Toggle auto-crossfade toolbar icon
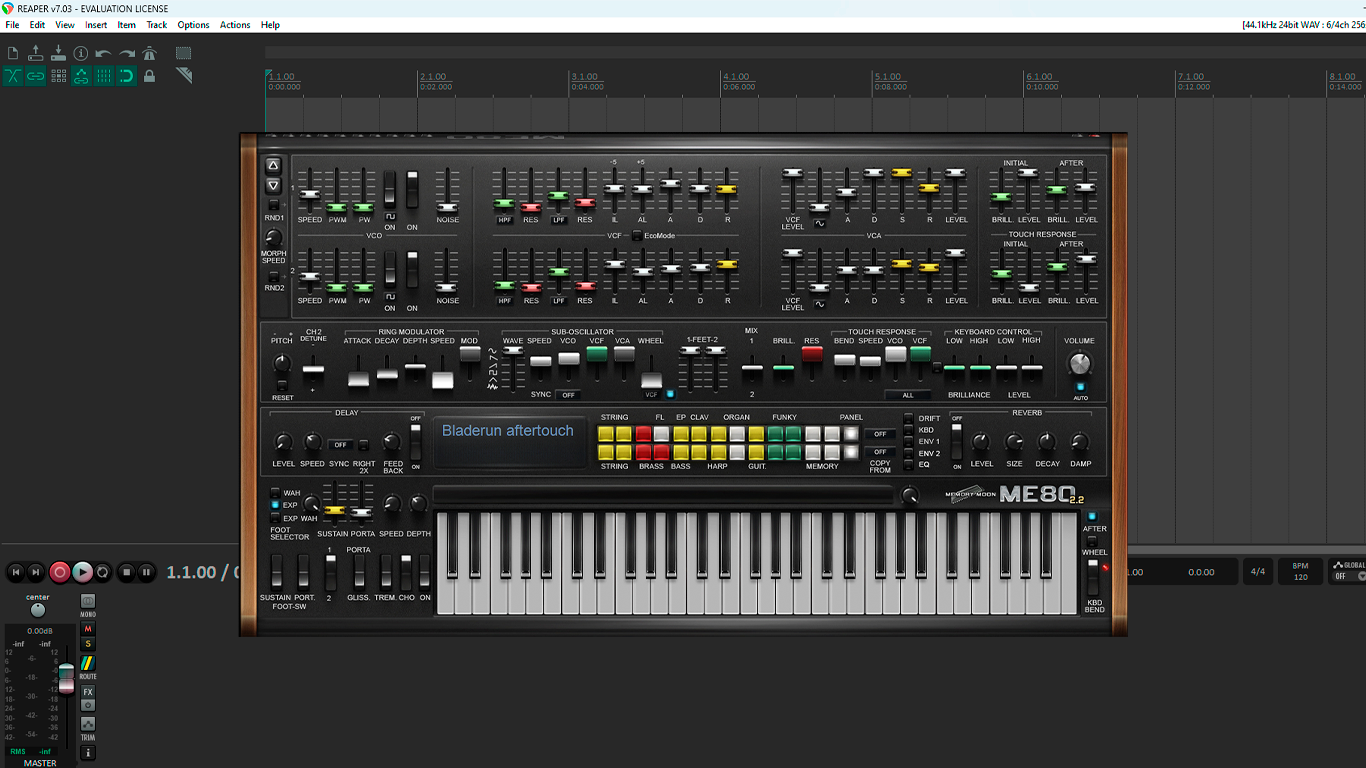Screen dimensions: 1366x768 click(13, 76)
